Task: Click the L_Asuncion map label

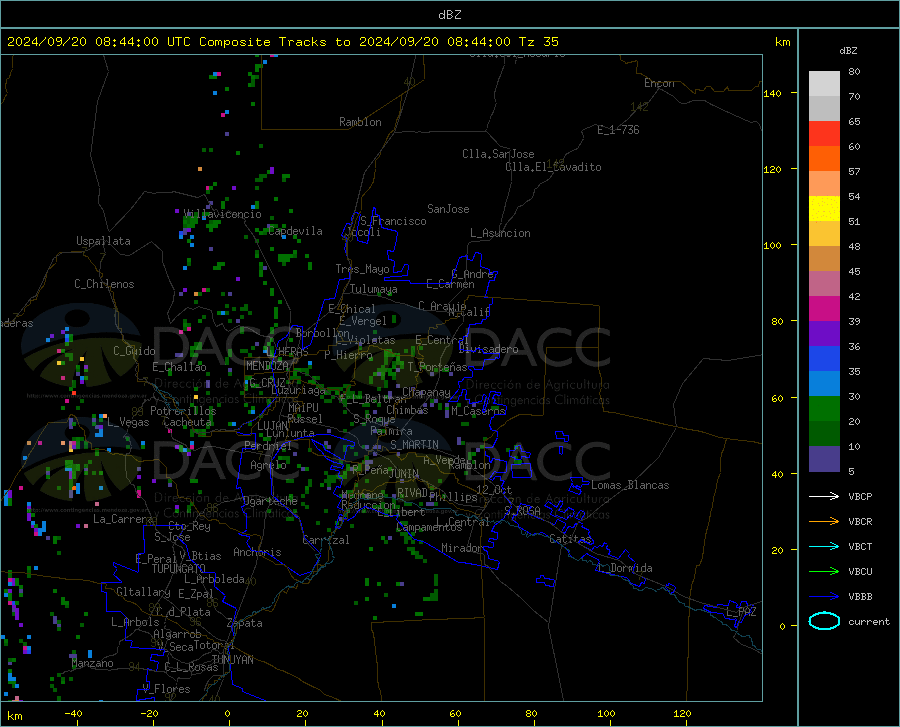Action: point(500,233)
